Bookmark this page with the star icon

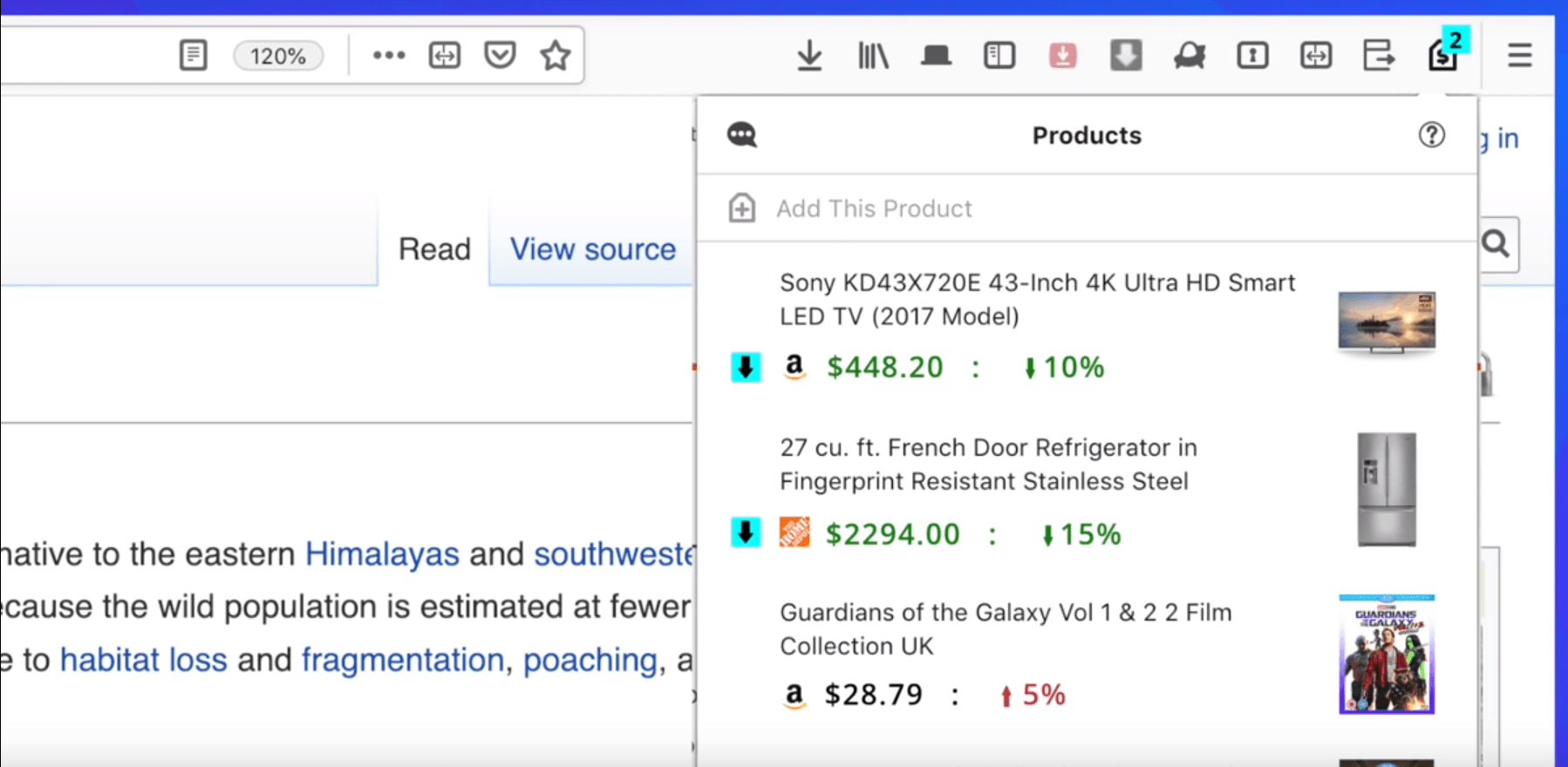tap(556, 56)
